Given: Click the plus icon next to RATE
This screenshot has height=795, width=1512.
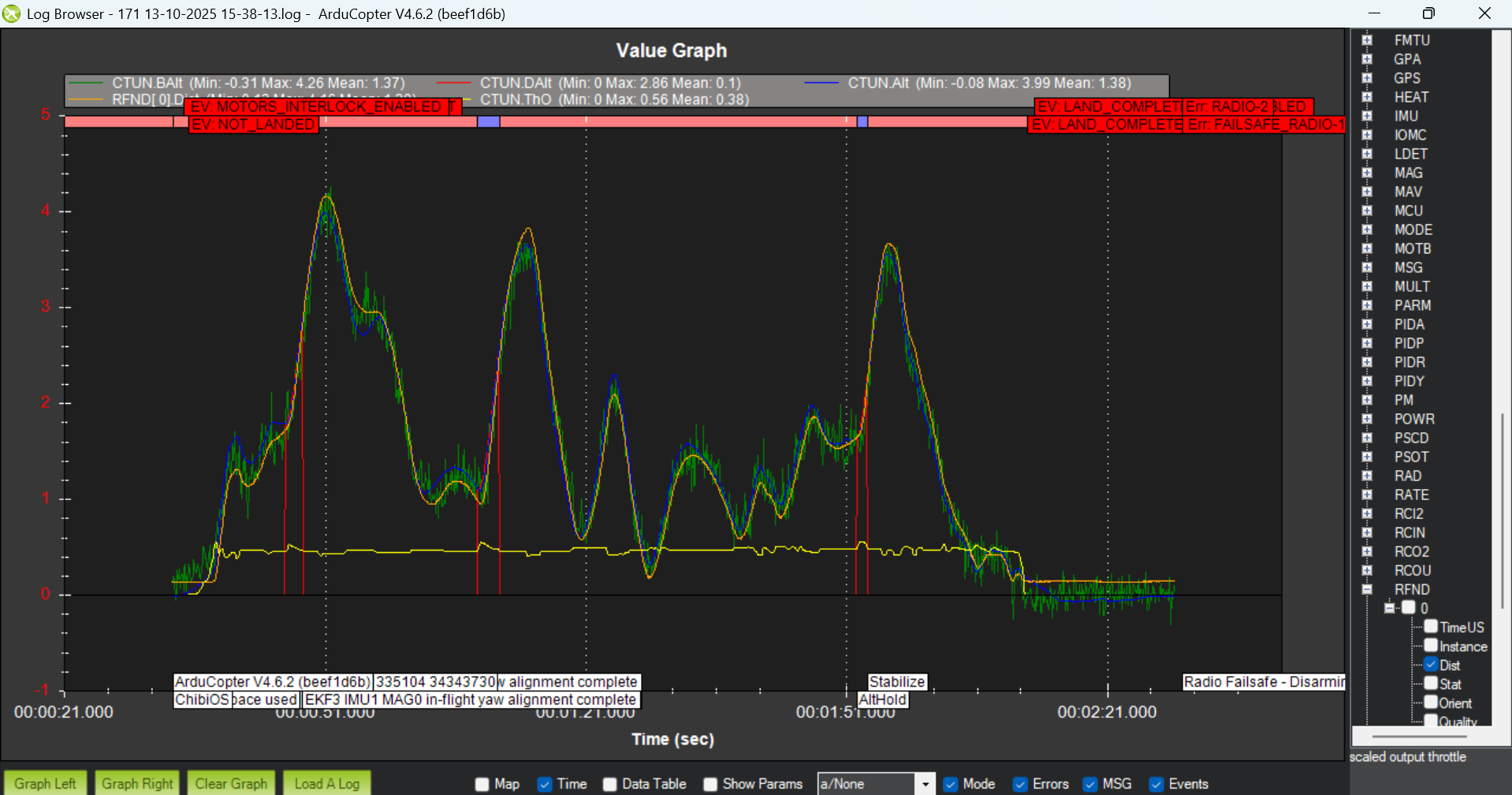Looking at the screenshot, I should pos(1367,495).
